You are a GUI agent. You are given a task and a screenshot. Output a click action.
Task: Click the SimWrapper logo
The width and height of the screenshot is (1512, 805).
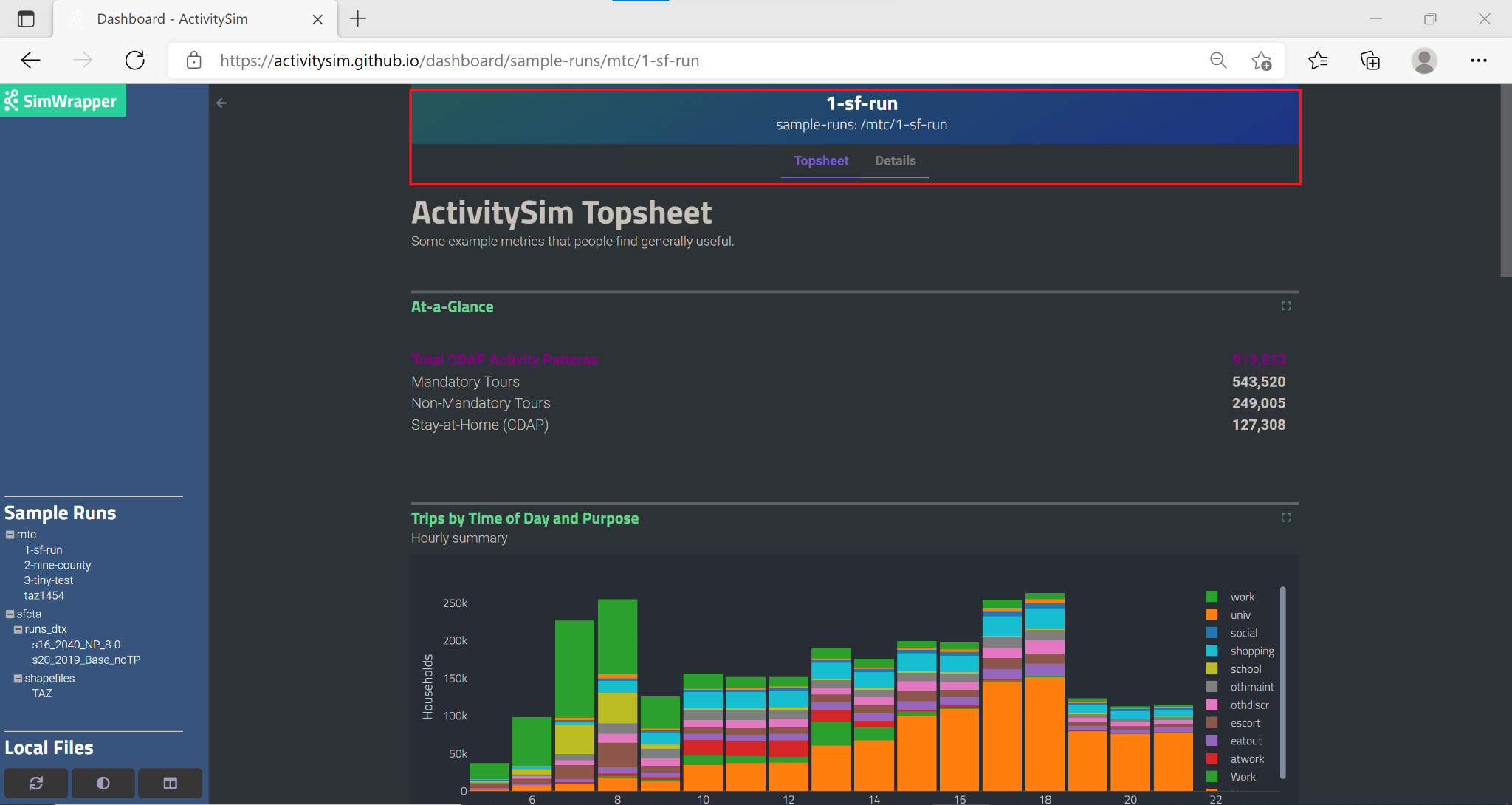click(x=63, y=101)
